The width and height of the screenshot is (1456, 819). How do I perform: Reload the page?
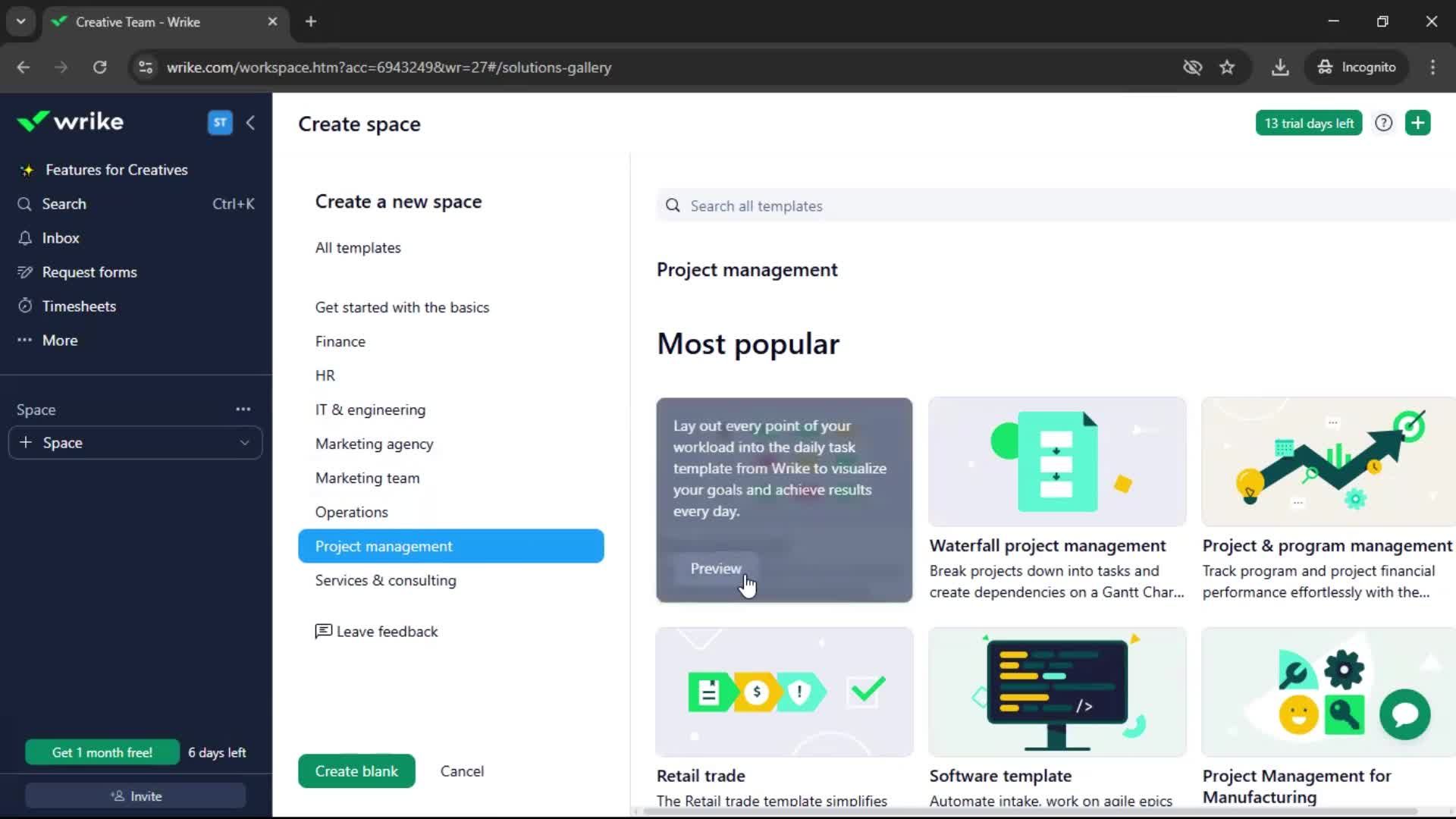[x=99, y=67]
